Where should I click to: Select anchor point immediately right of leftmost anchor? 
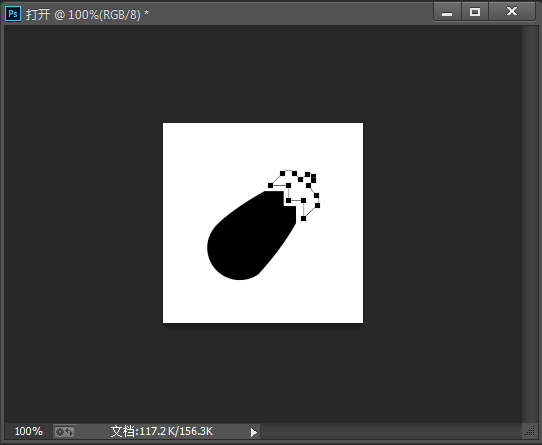click(x=288, y=186)
